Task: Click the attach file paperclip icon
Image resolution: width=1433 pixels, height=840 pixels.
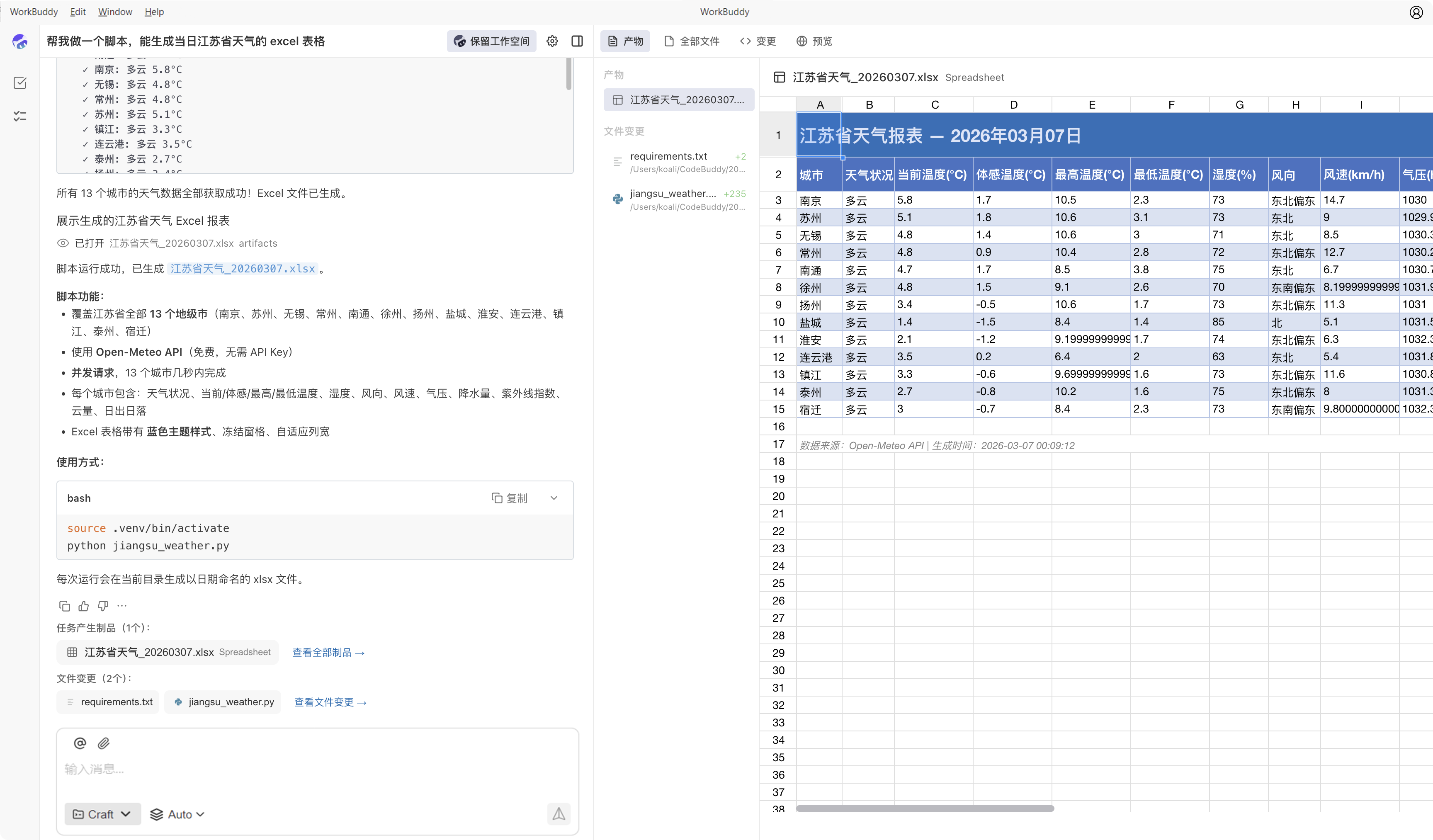Action: (104, 743)
